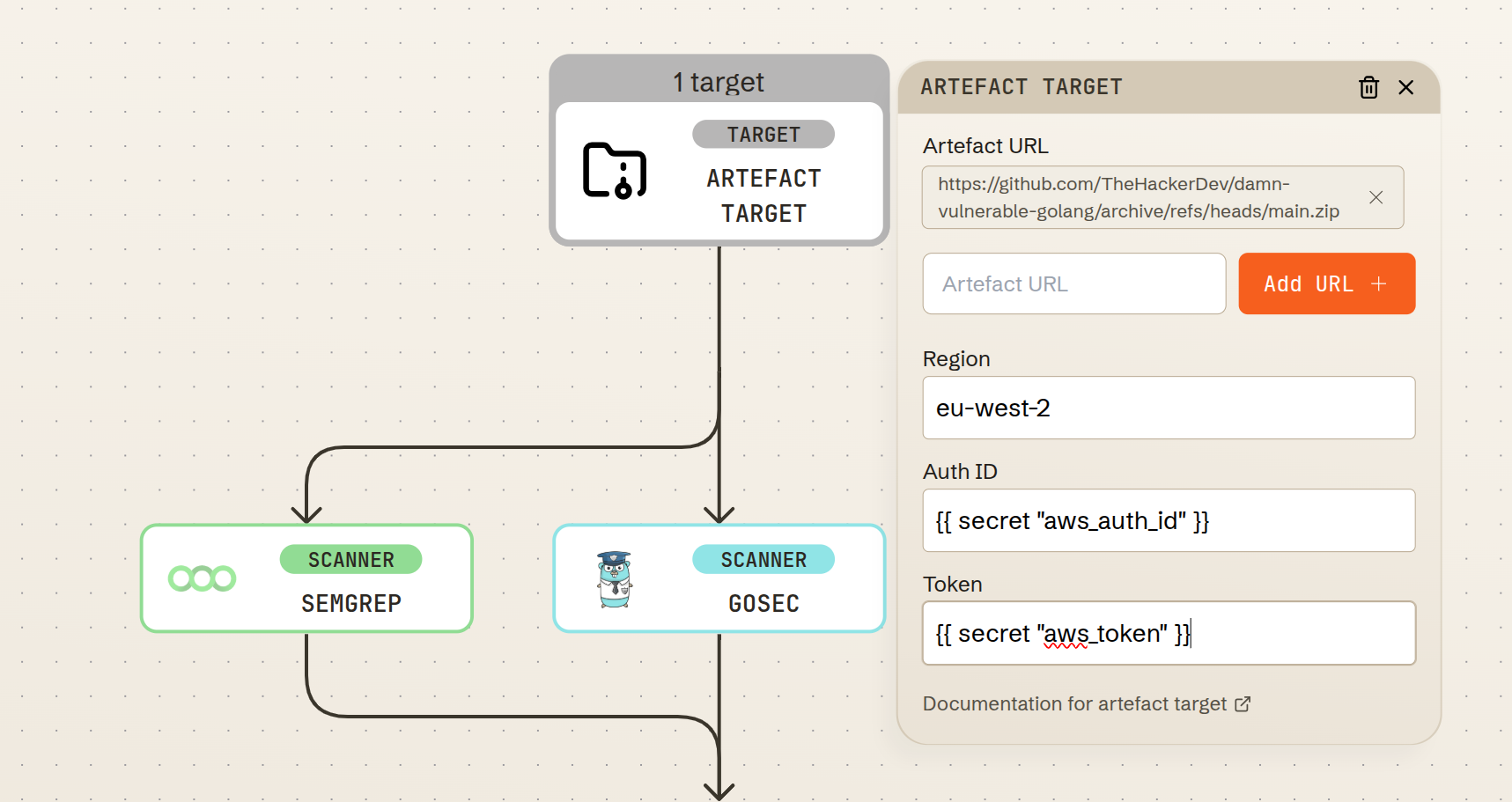Focus the empty Artefact URL input

[1074, 283]
